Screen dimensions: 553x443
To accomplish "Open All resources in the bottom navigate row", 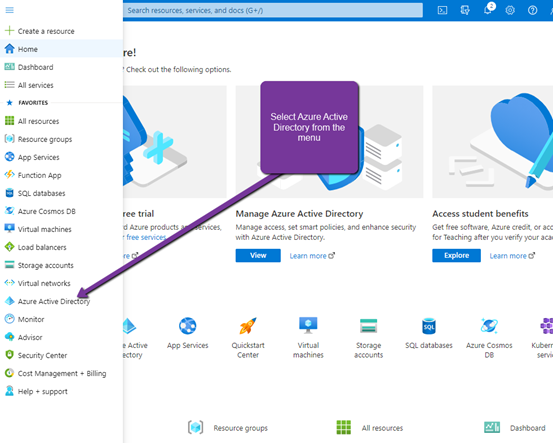I will (370, 427).
